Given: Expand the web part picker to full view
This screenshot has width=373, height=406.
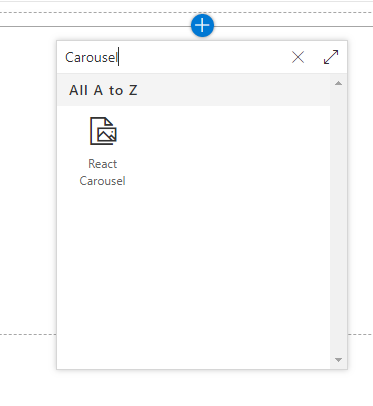Looking at the screenshot, I should pos(331,57).
